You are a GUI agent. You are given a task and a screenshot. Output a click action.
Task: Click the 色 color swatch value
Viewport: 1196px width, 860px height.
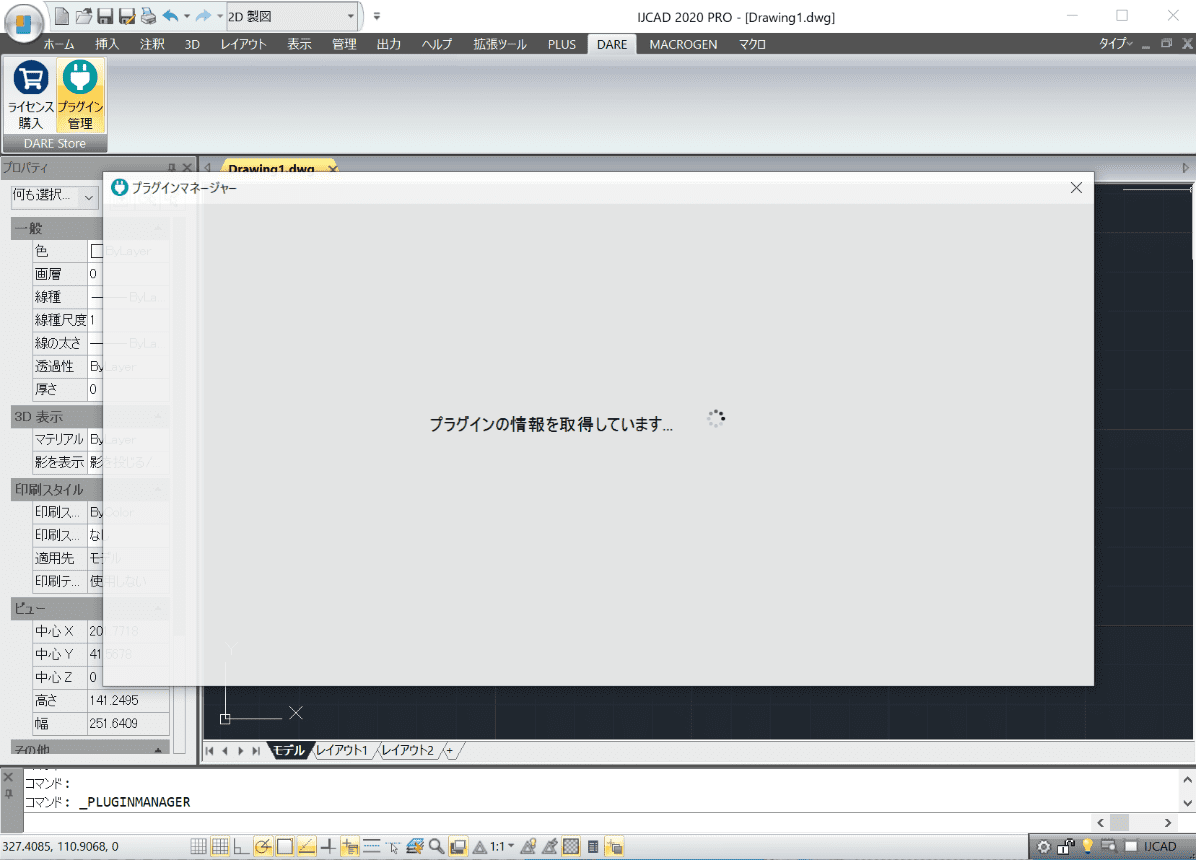click(97, 251)
